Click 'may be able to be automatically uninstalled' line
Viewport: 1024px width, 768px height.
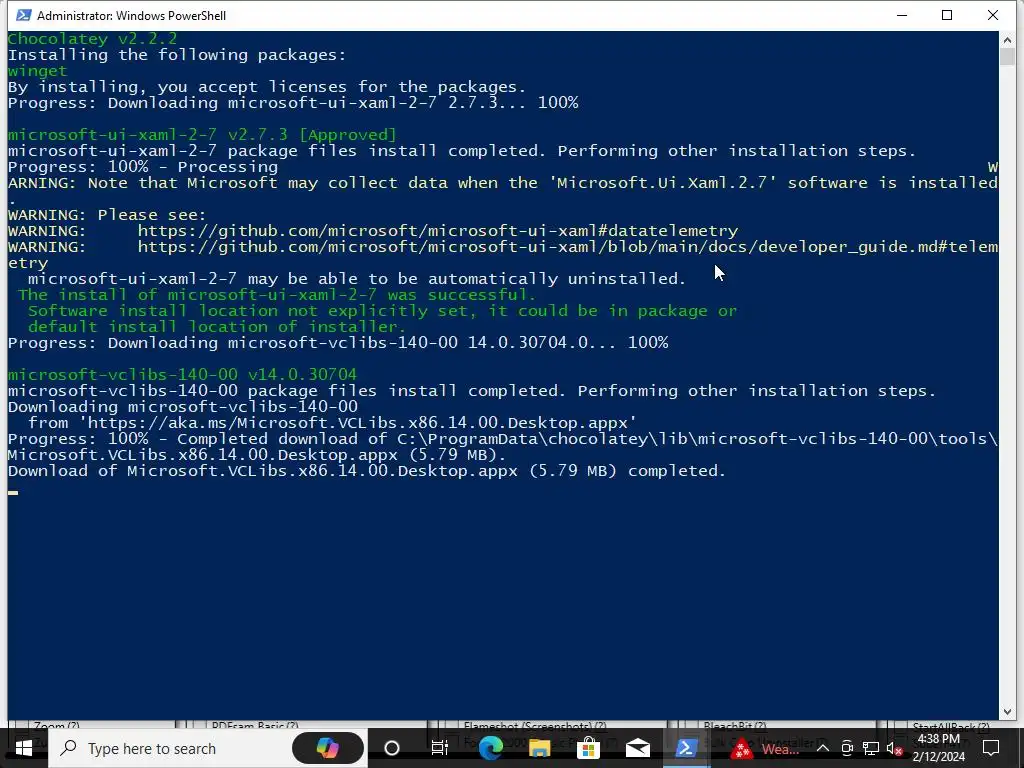pyautogui.click(x=357, y=279)
